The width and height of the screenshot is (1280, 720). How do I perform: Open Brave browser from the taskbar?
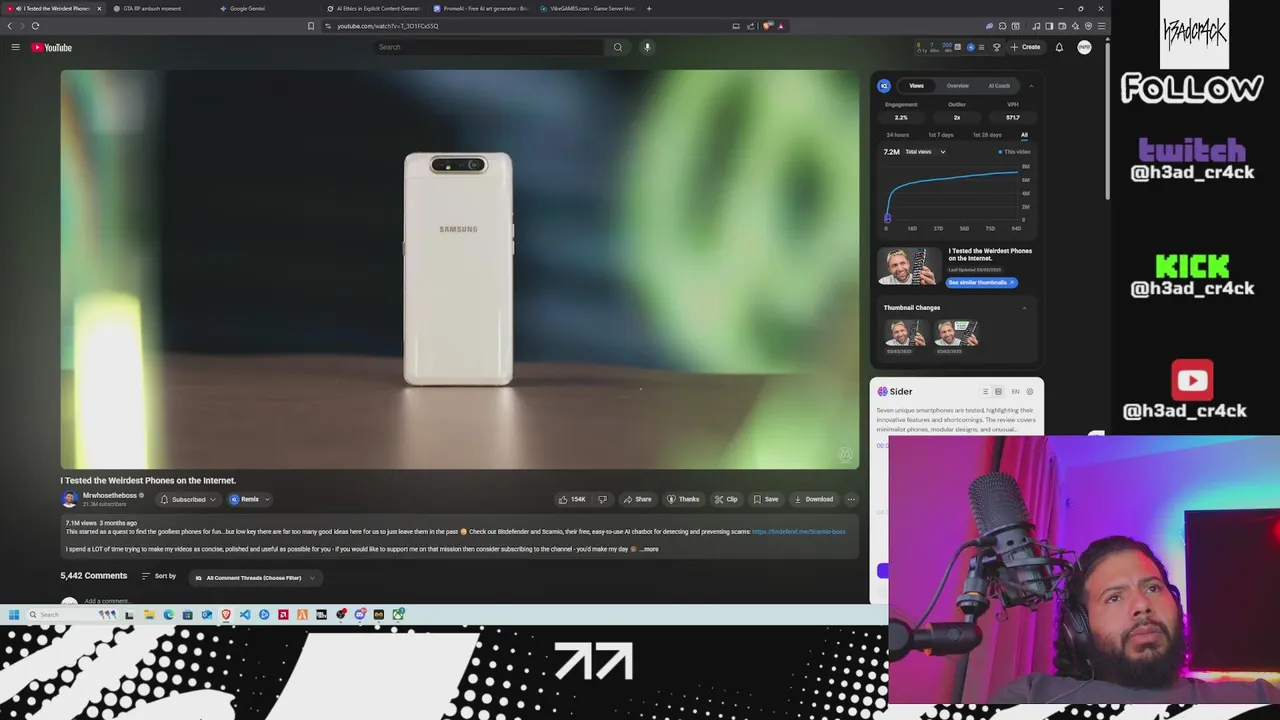(226, 614)
